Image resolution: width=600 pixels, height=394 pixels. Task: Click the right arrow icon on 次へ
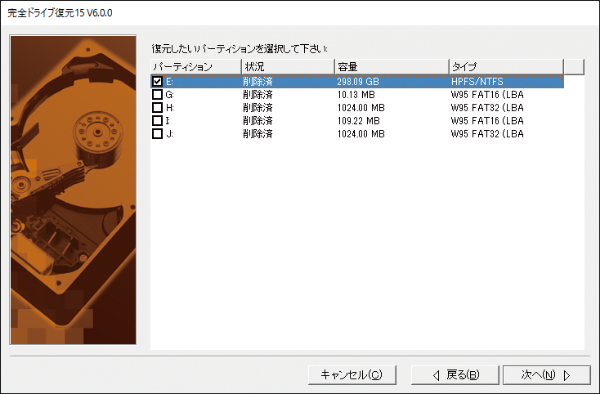(x=567, y=375)
